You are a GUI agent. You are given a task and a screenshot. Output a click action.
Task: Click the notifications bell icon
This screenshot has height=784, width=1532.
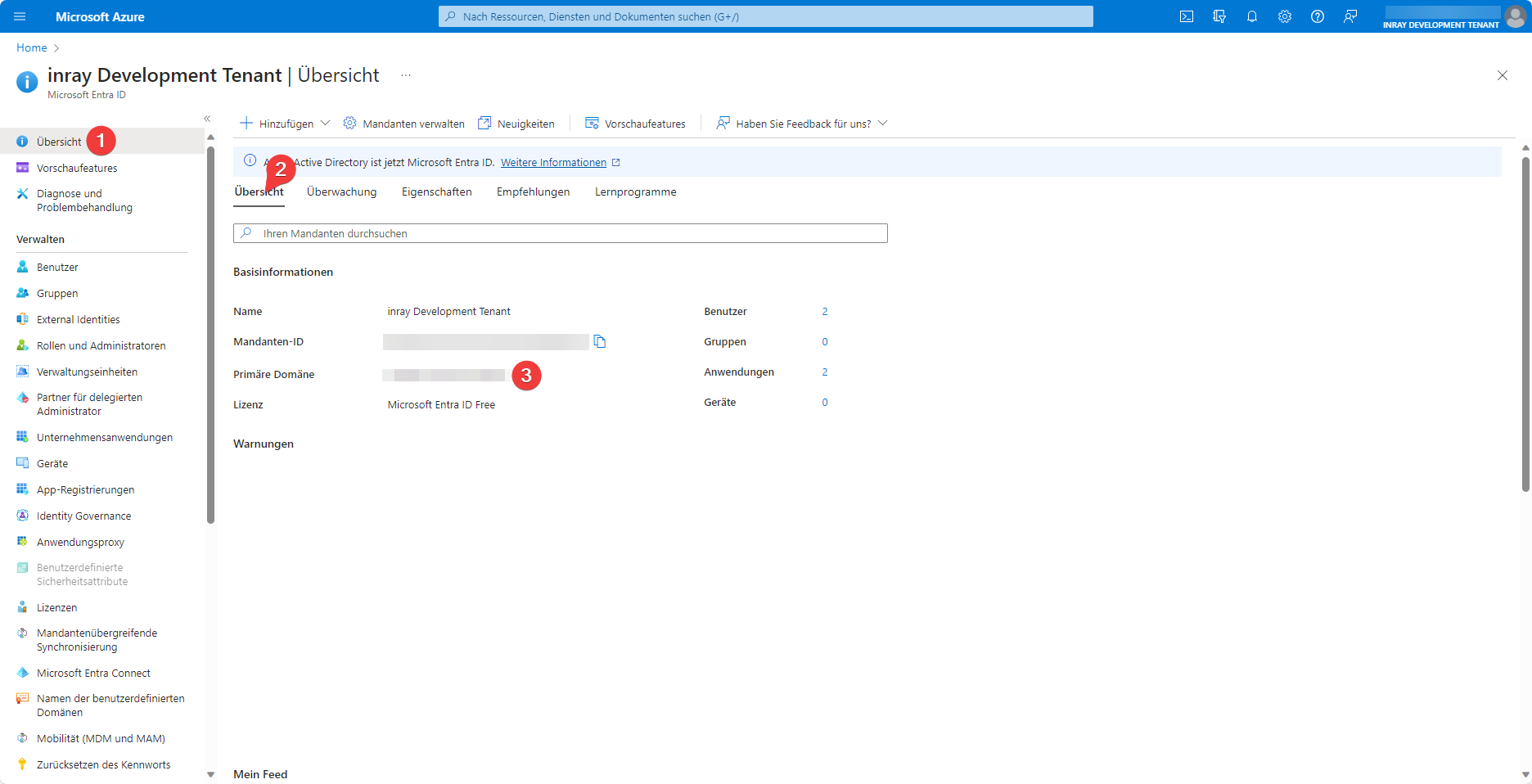pos(1251,16)
